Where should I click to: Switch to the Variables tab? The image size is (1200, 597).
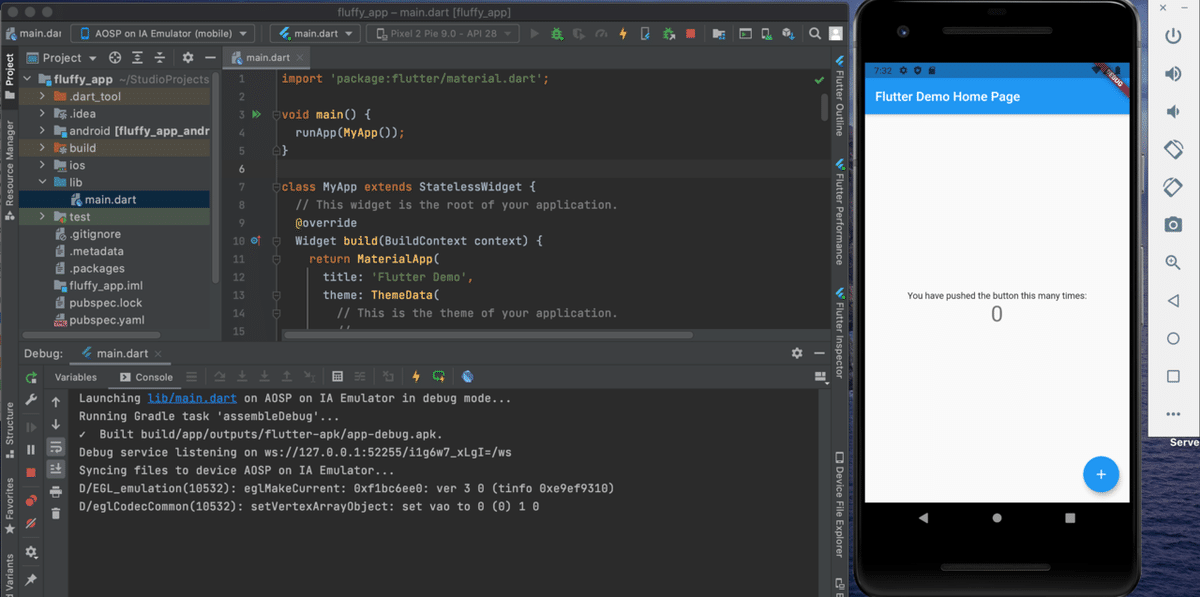[x=76, y=377]
